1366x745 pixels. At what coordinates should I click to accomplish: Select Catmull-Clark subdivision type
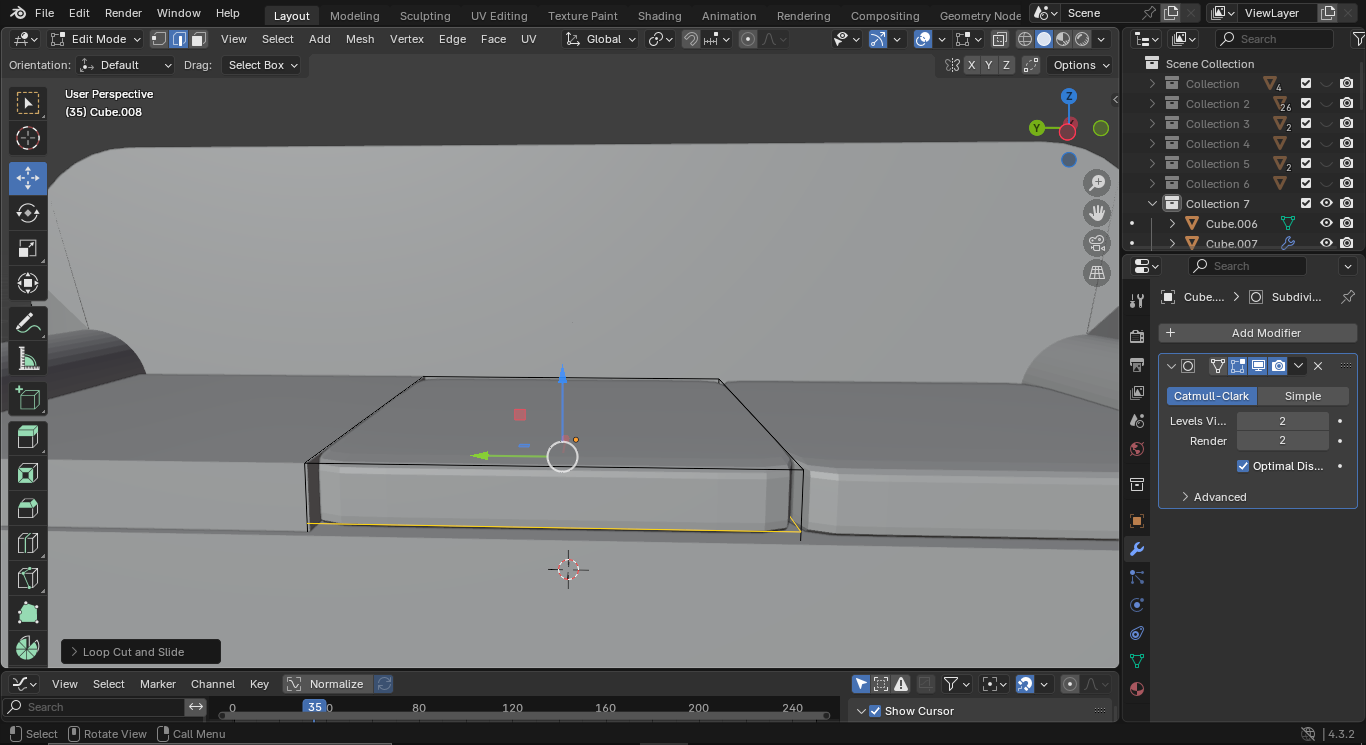point(1212,396)
